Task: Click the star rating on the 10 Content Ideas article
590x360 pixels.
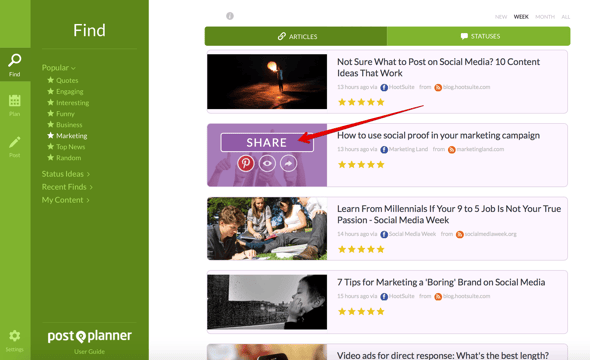Action: coord(361,102)
